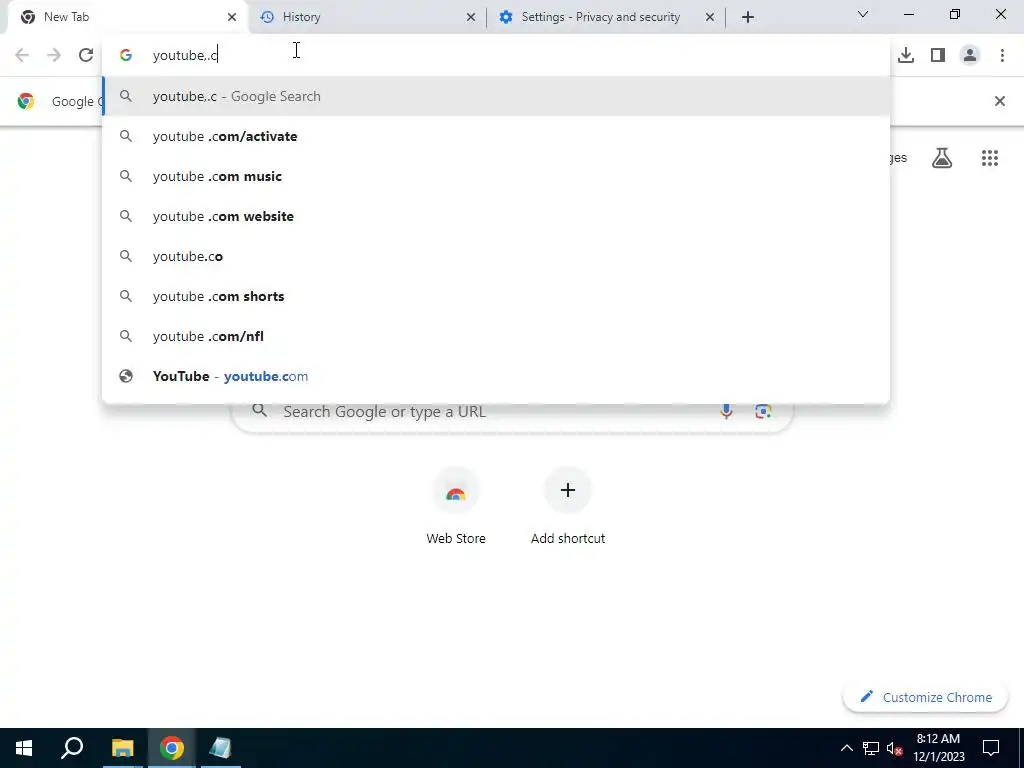Select suggestion 'youtube.co'
The image size is (1024, 768).
496,256
